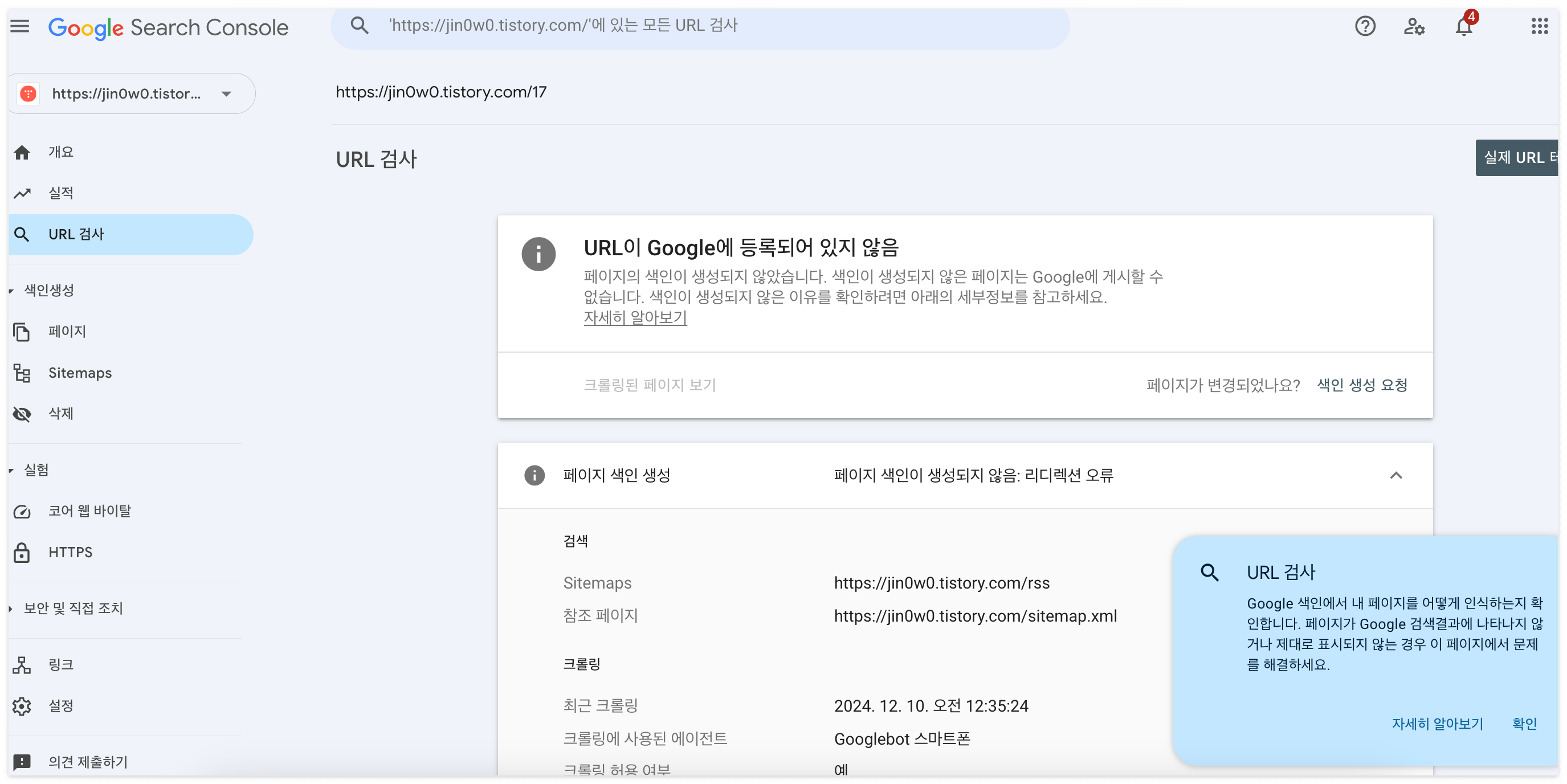Collapse the 실험 sidebar section
The width and height of the screenshot is (1567, 784).
click(29, 469)
